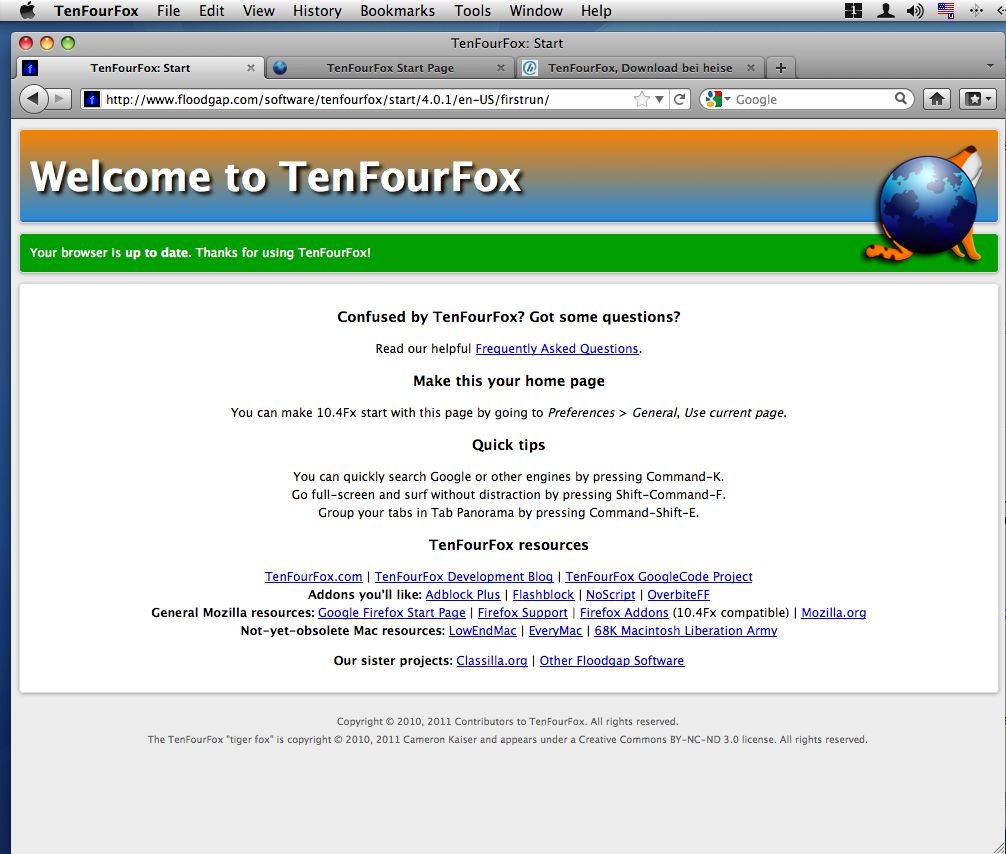
Task: Open the Tools menu
Action: [472, 11]
